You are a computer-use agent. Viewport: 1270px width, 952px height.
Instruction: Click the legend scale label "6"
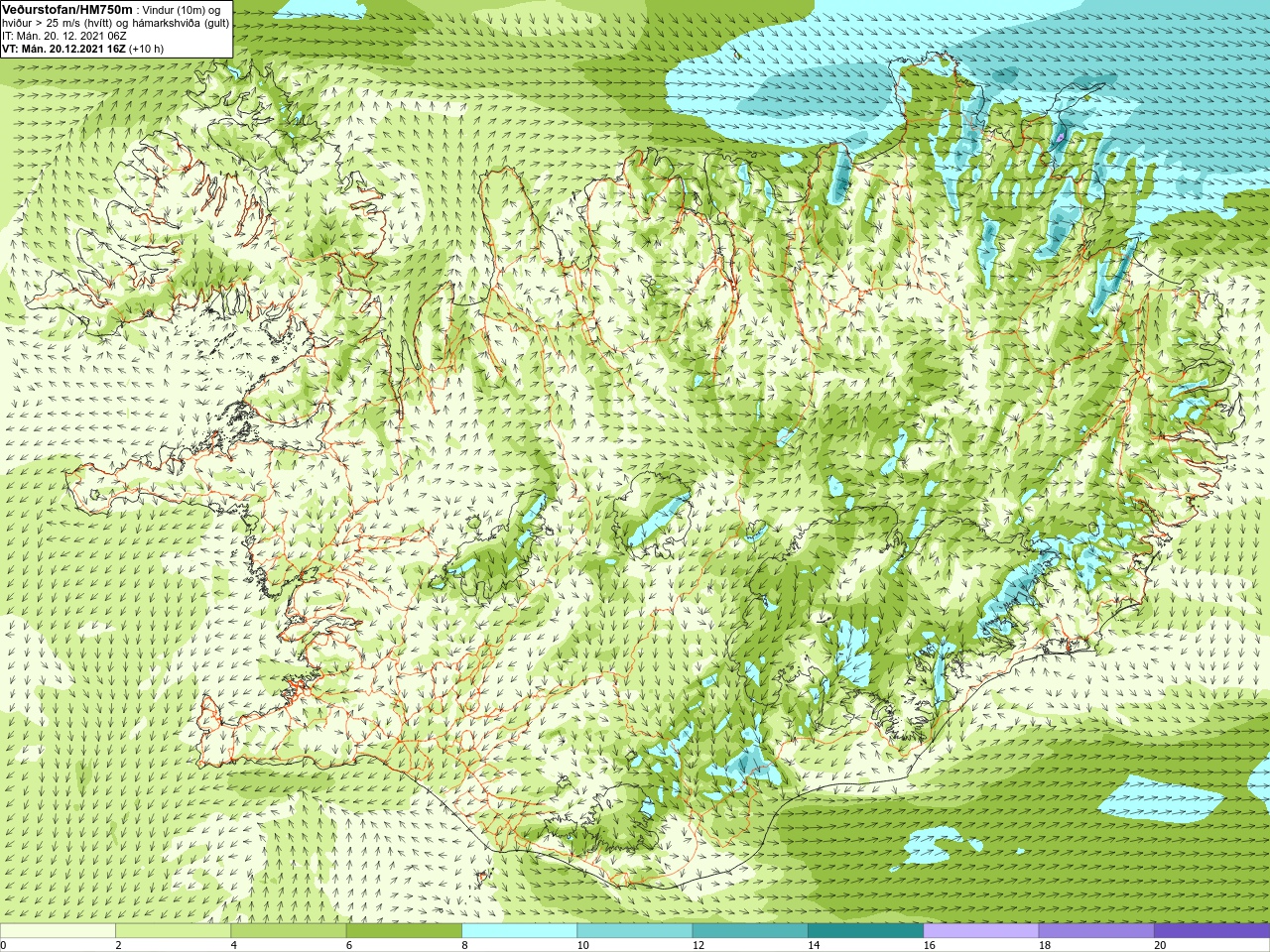pyautogui.click(x=349, y=945)
